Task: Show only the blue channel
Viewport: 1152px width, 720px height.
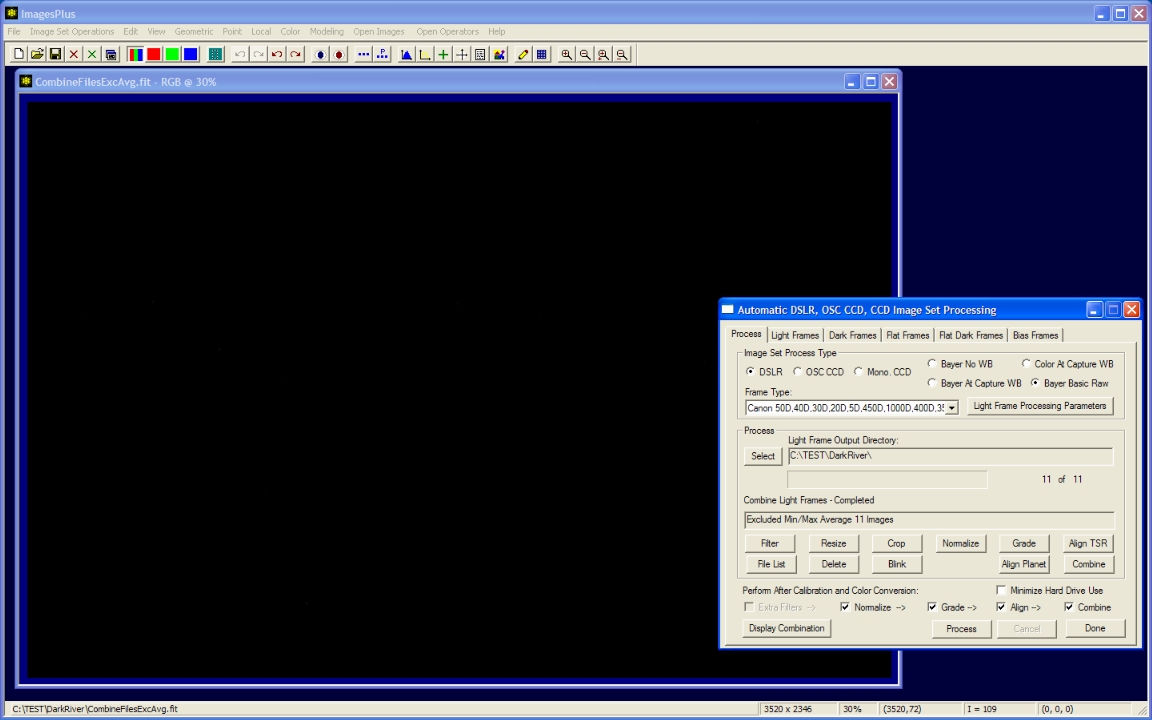Action: (190, 54)
